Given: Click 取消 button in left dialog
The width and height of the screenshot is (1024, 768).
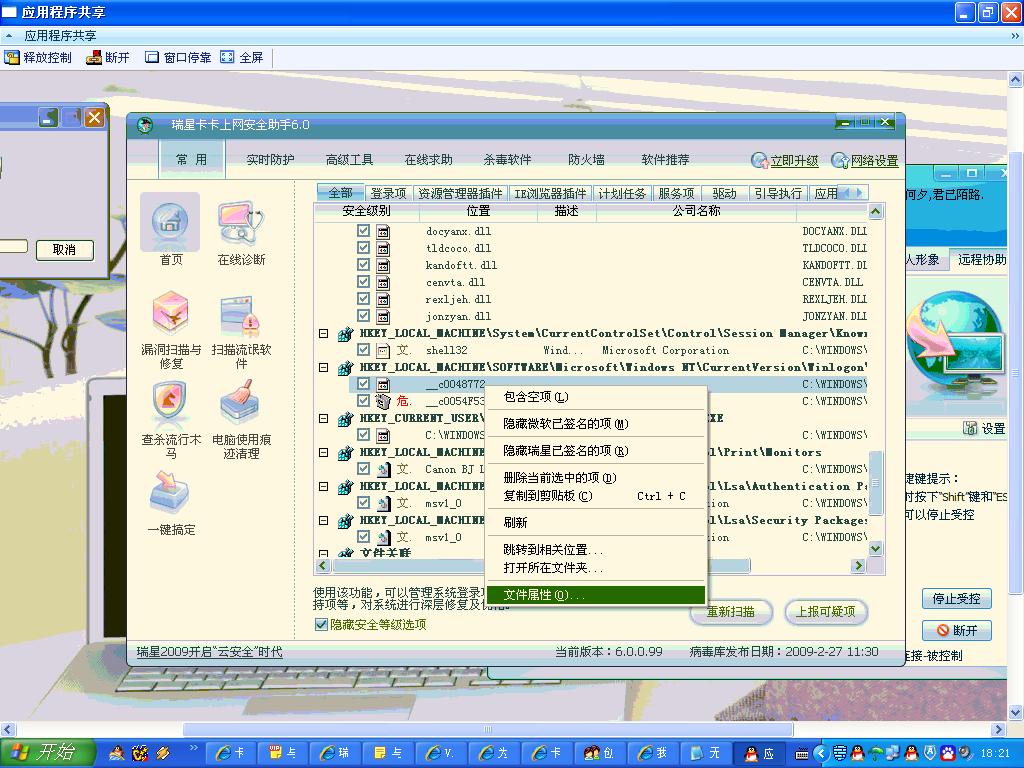Looking at the screenshot, I should click(64, 249).
